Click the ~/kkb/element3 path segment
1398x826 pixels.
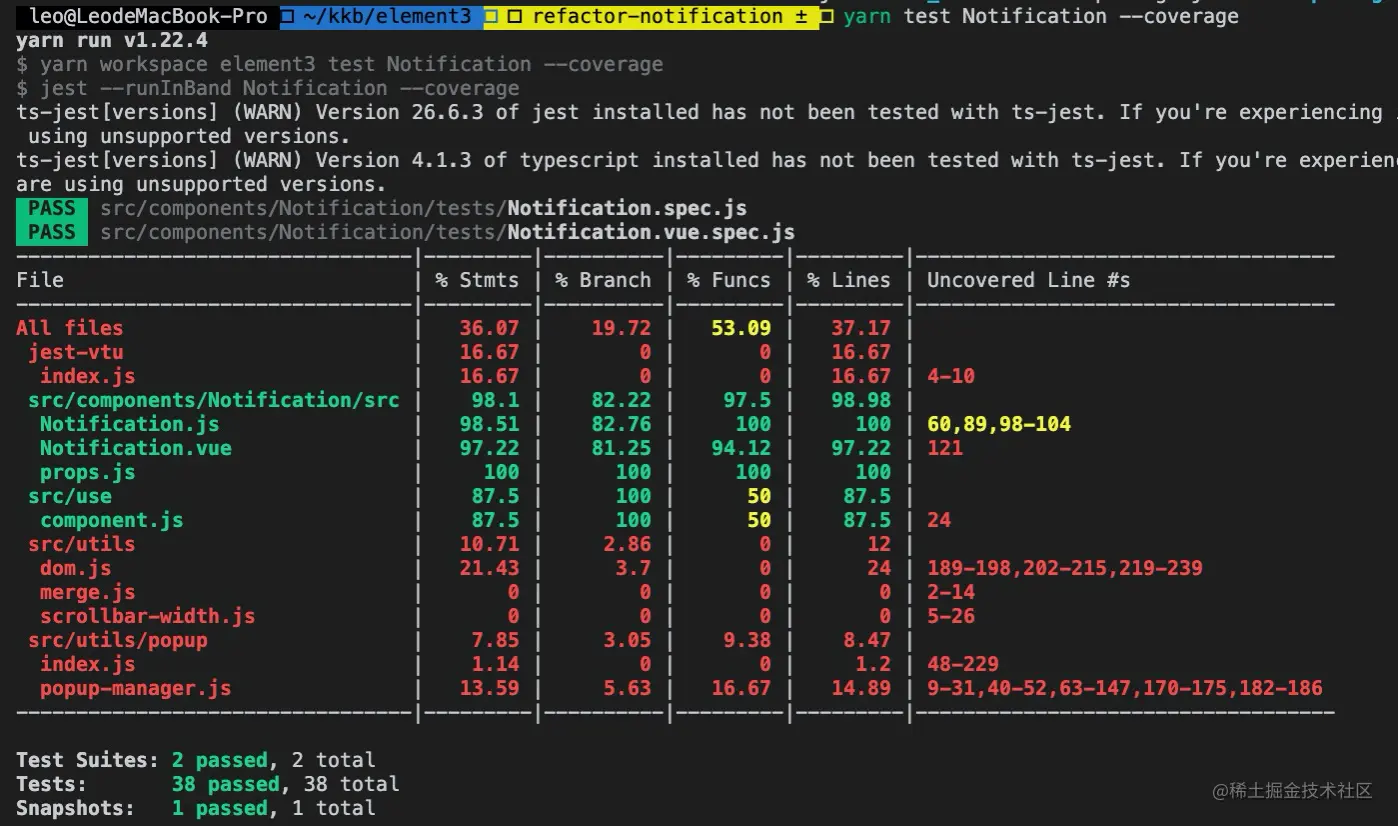pos(382,16)
